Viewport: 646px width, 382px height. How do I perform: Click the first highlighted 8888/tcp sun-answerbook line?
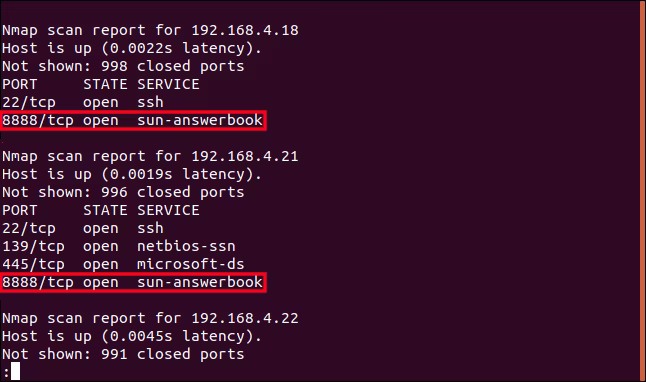click(133, 120)
